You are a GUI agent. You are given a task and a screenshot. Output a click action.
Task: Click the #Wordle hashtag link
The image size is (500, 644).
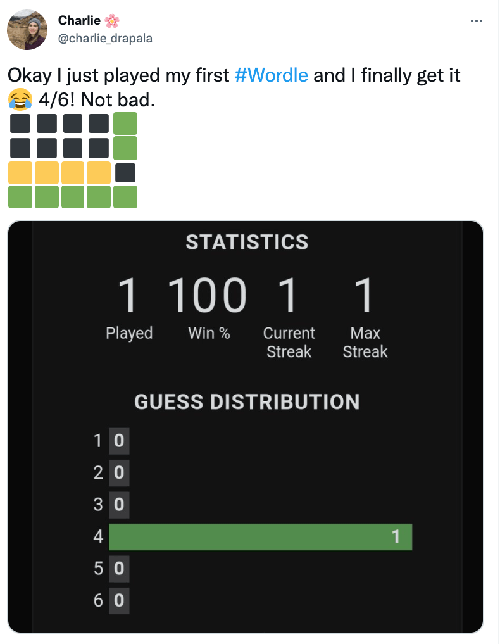point(271,76)
